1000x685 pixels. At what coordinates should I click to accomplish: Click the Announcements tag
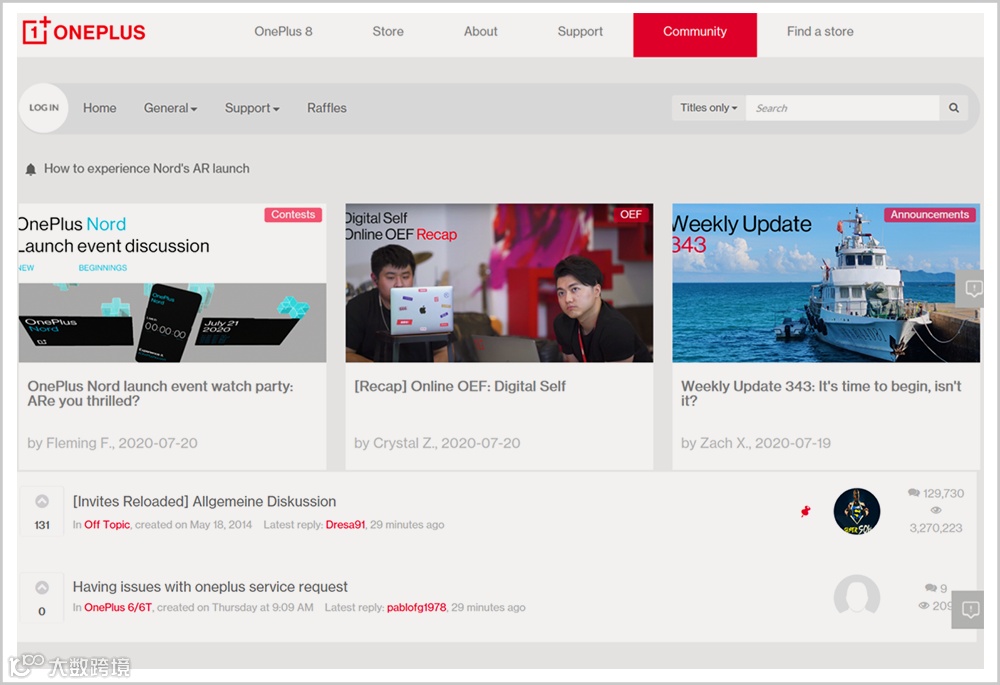click(929, 214)
